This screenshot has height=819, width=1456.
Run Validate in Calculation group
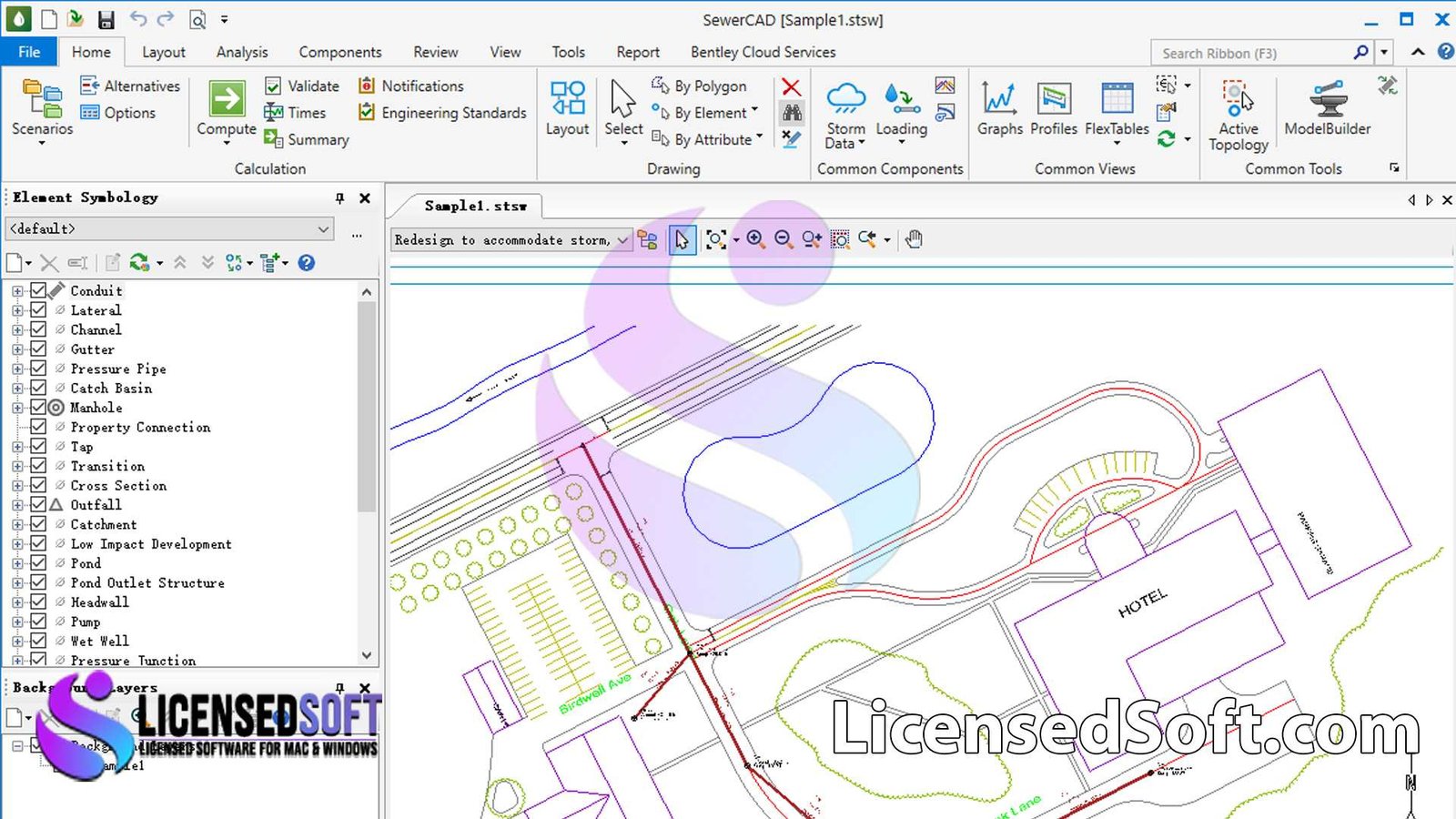(x=302, y=86)
